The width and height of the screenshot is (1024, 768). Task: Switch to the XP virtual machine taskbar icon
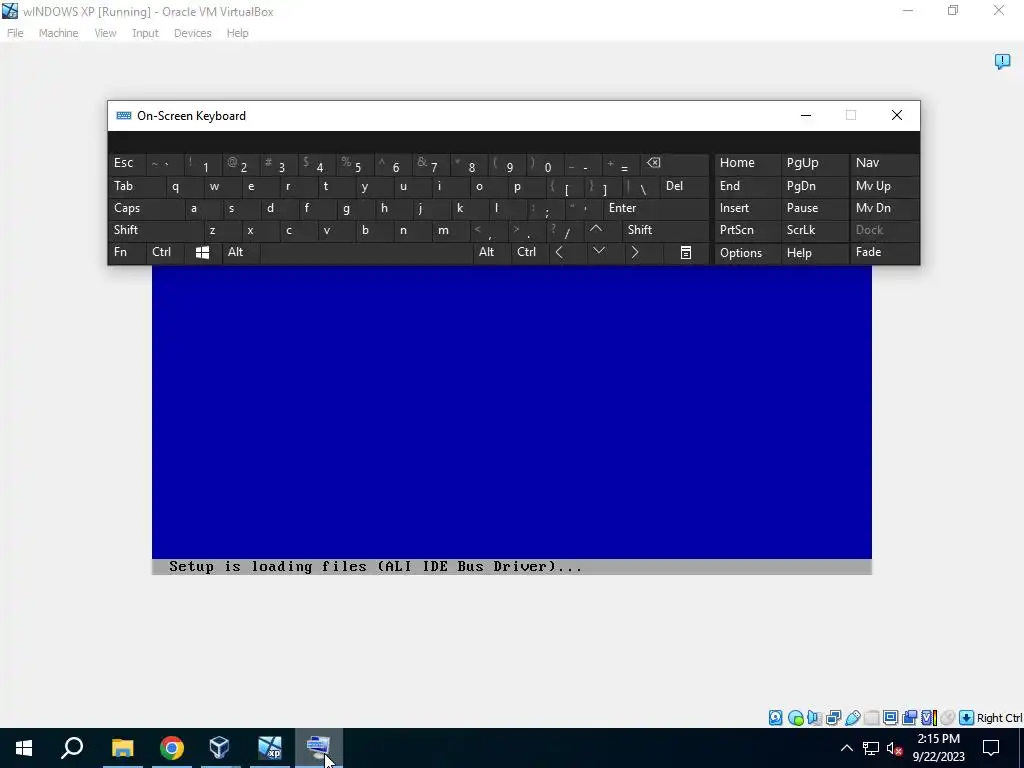[269, 748]
